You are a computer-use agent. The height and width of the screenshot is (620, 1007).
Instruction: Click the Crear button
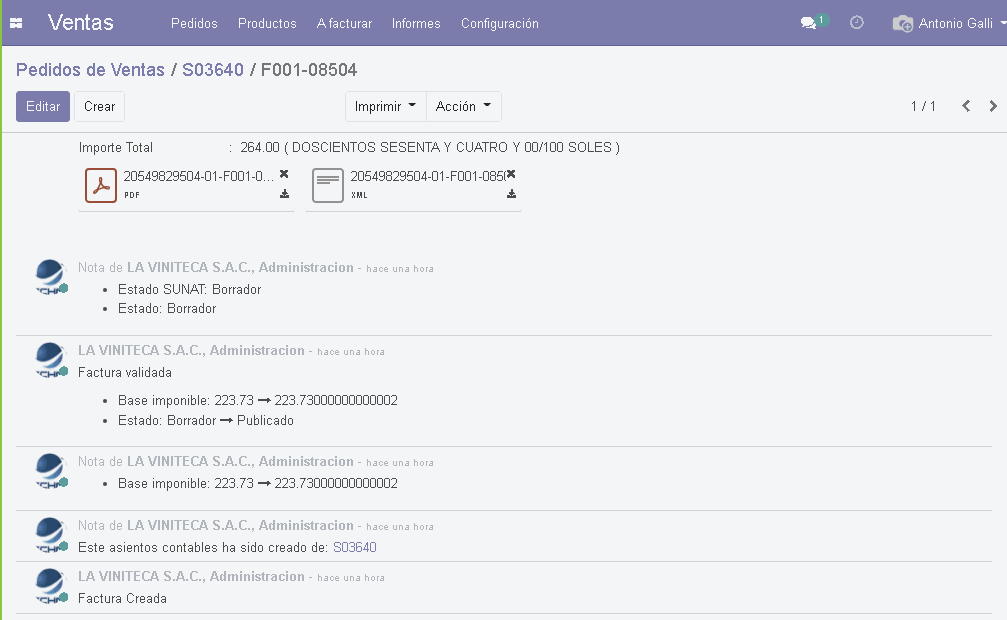tap(99, 106)
